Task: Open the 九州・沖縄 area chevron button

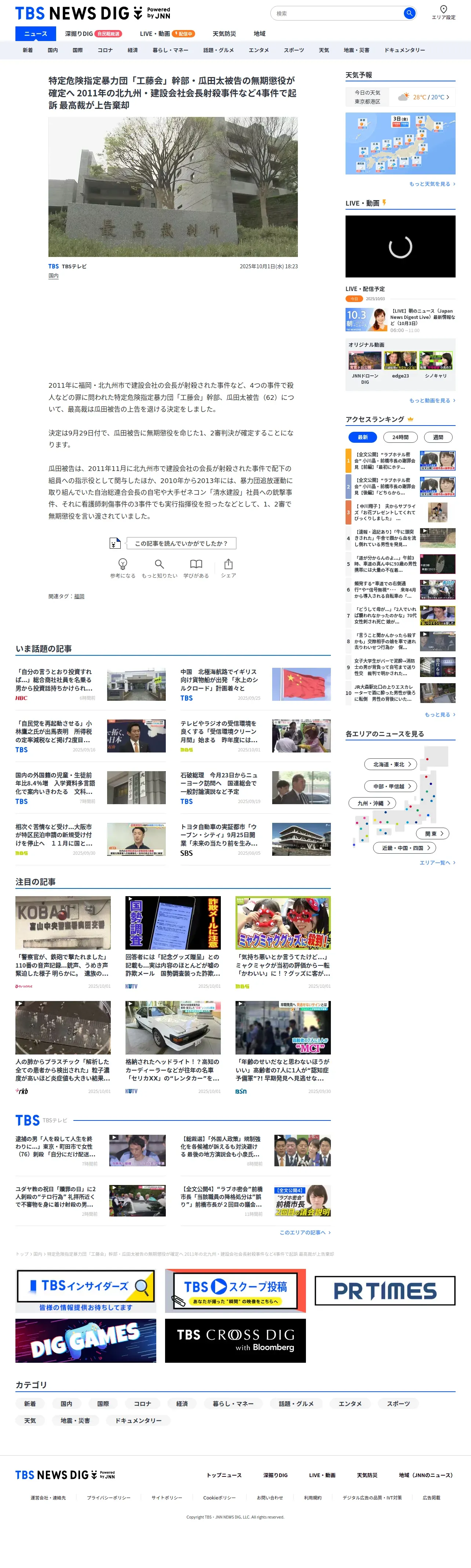Action: [x=372, y=803]
